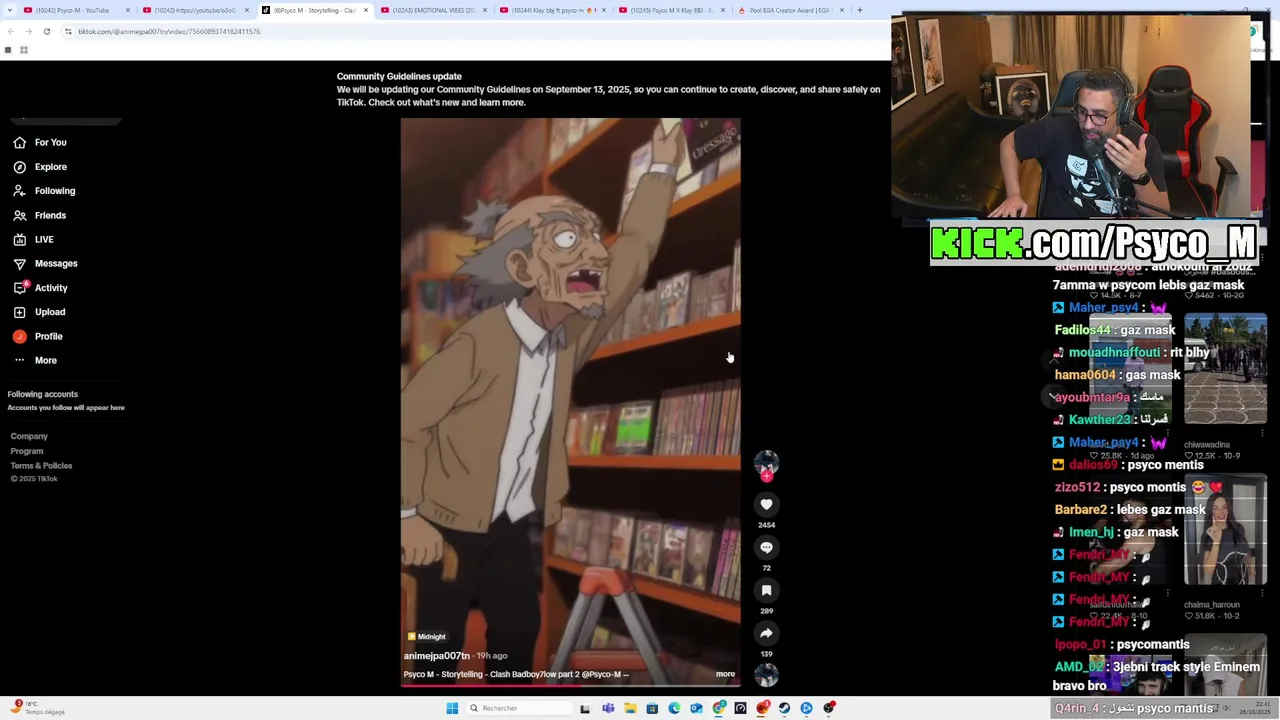
Task: Go back in browser history
Action: pyautogui.click(x=9, y=31)
